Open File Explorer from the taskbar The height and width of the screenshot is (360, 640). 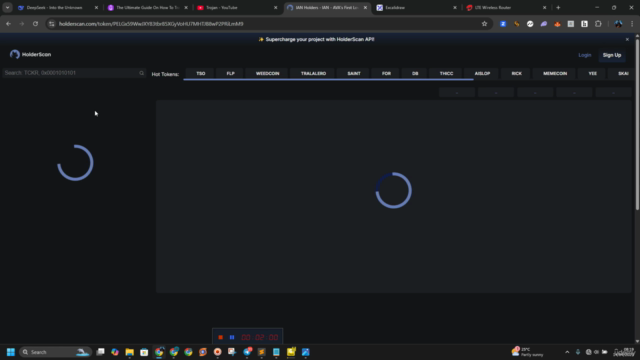(129, 352)
